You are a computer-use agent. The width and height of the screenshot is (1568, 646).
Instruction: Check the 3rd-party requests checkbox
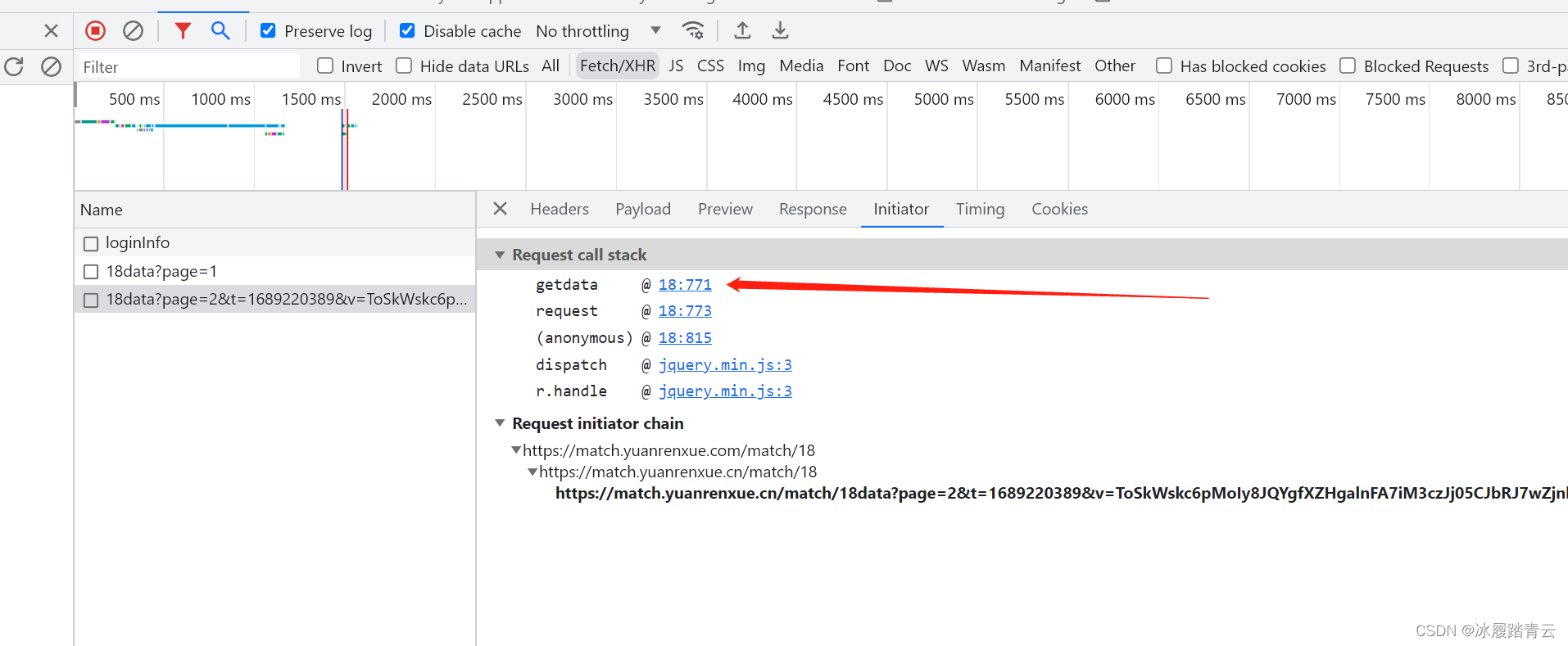click(1511, 66)
